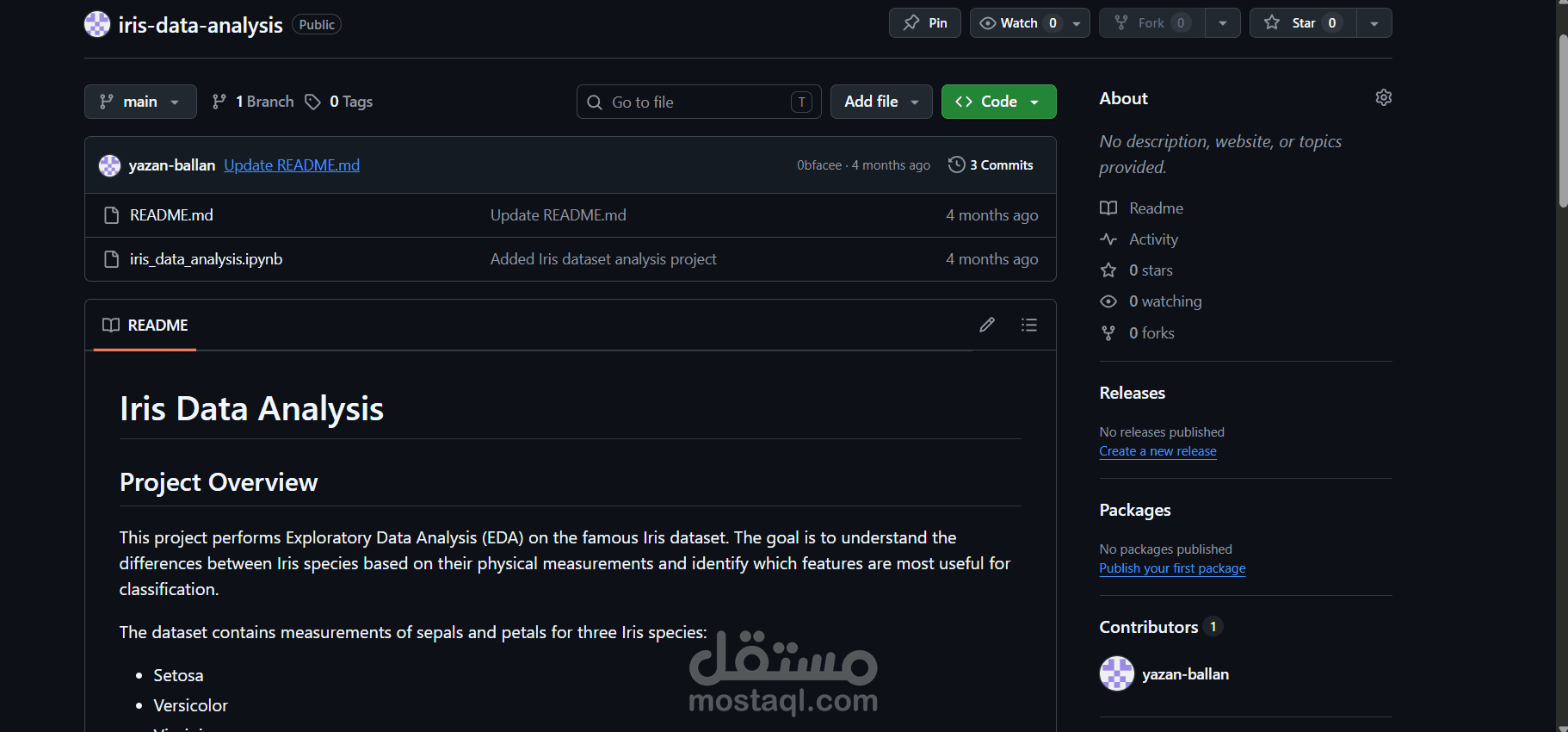Open About settings gear icon
Viewport: 1568px width, 732px height.
coord(1384,97)
